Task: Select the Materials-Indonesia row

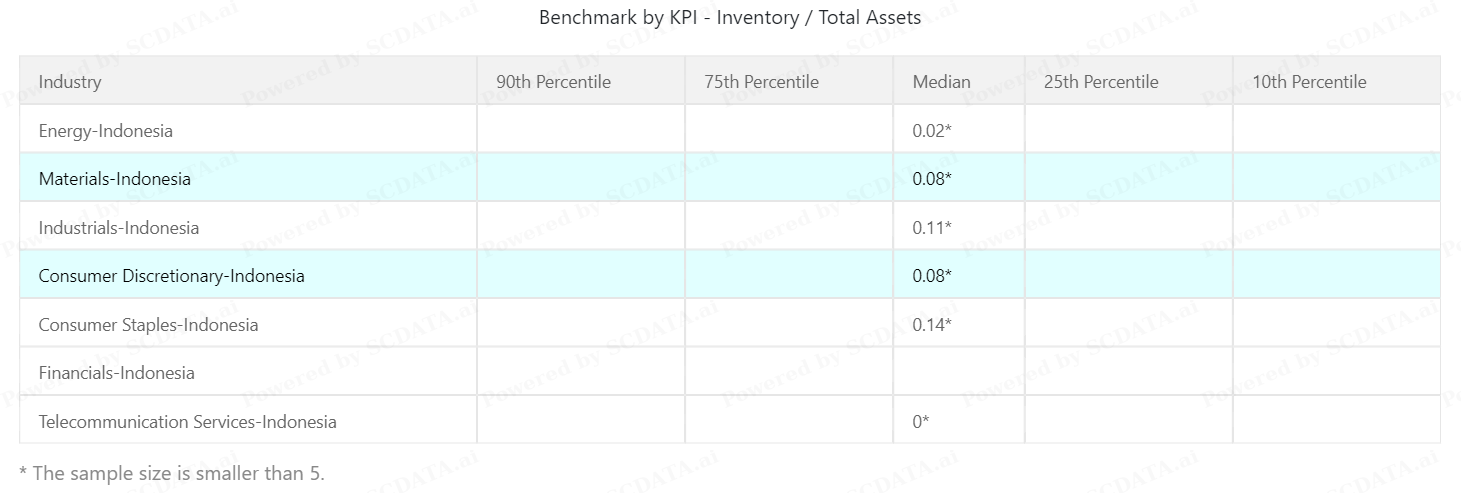Action: tap(114, 179)
